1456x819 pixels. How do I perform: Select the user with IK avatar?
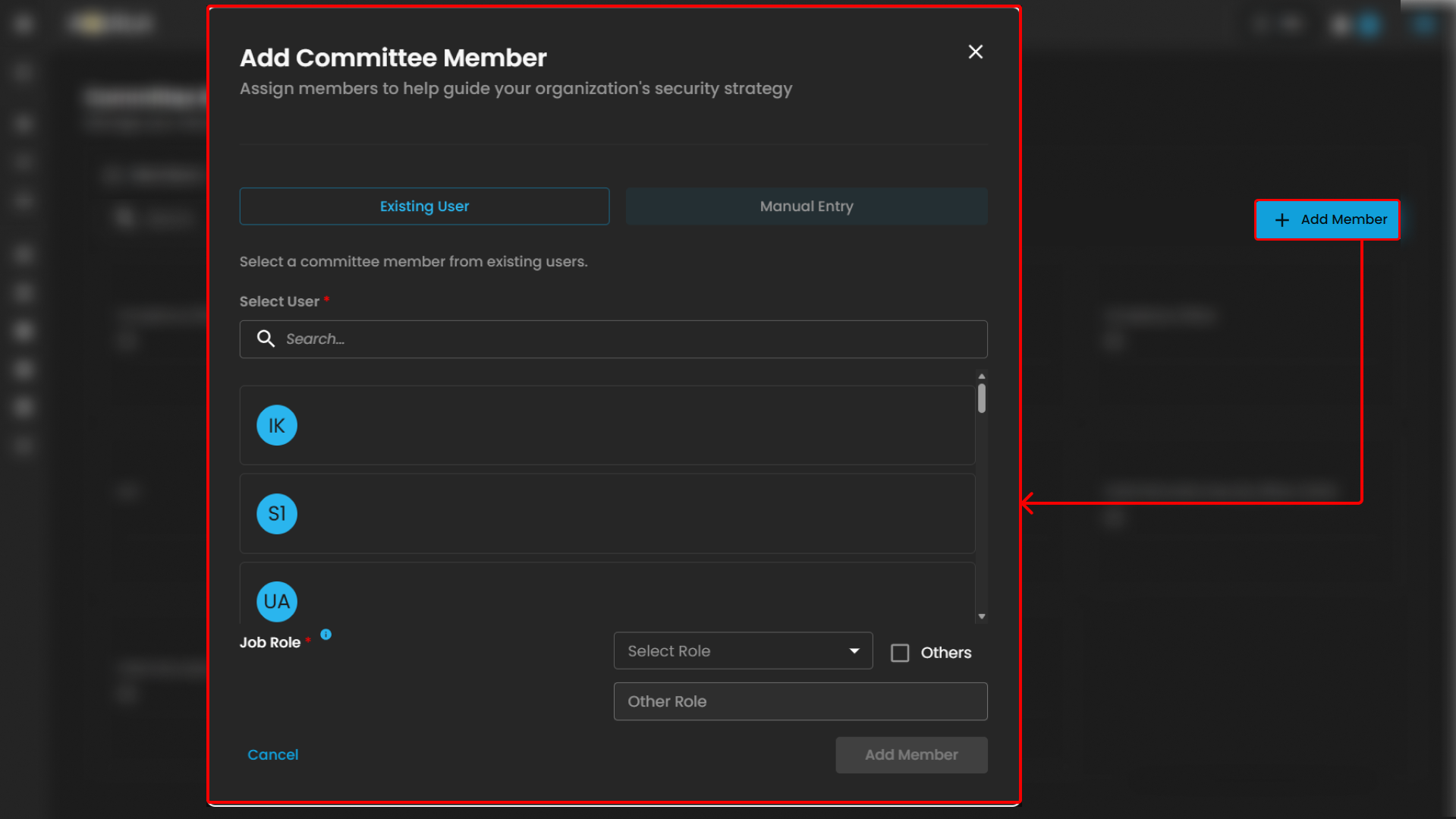(x=607, y=425)
